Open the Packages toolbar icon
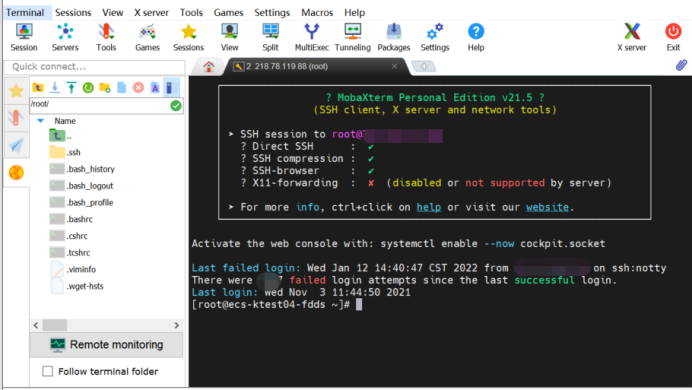The image size is (692, 390). point(394,37)
